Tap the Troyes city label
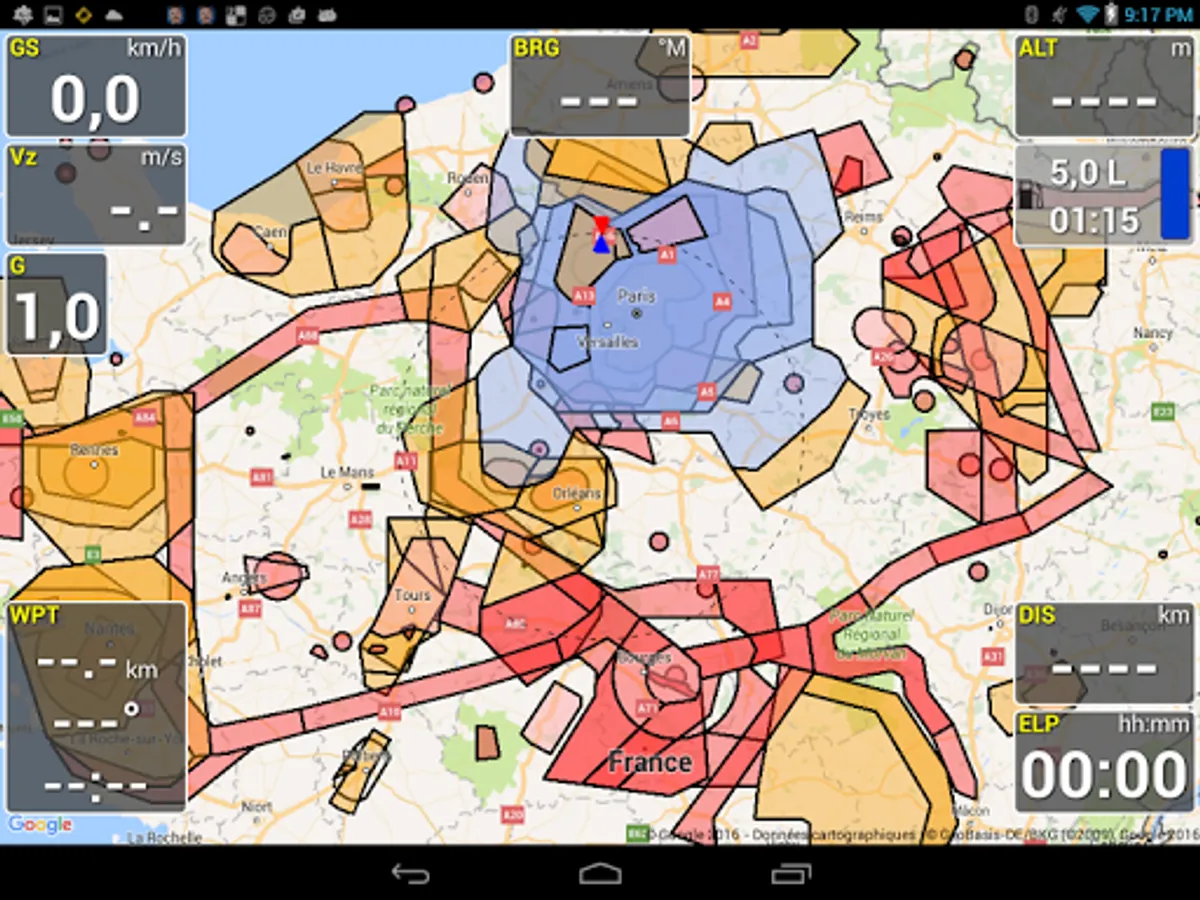The image size is (1200, 900). 869,414
